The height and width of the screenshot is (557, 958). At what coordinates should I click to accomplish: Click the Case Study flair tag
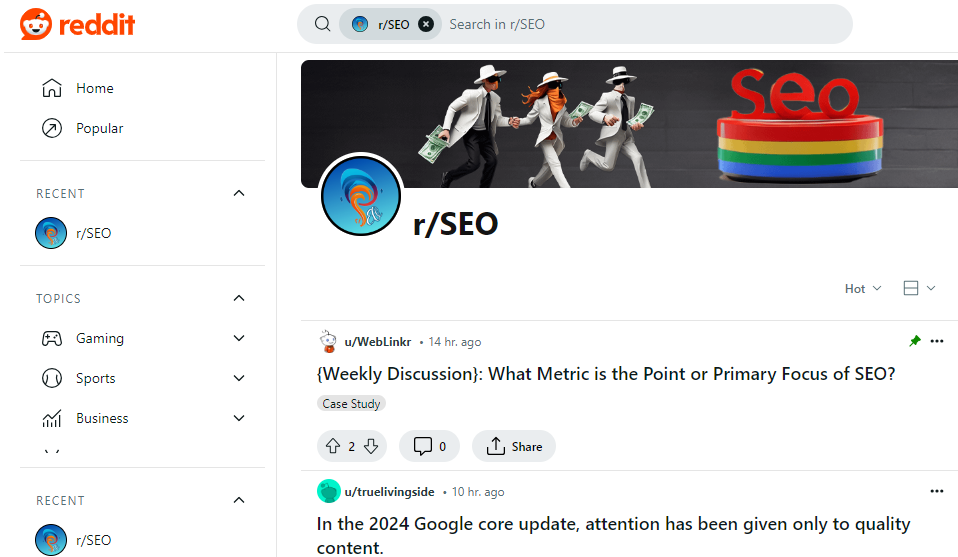point(350,404)
